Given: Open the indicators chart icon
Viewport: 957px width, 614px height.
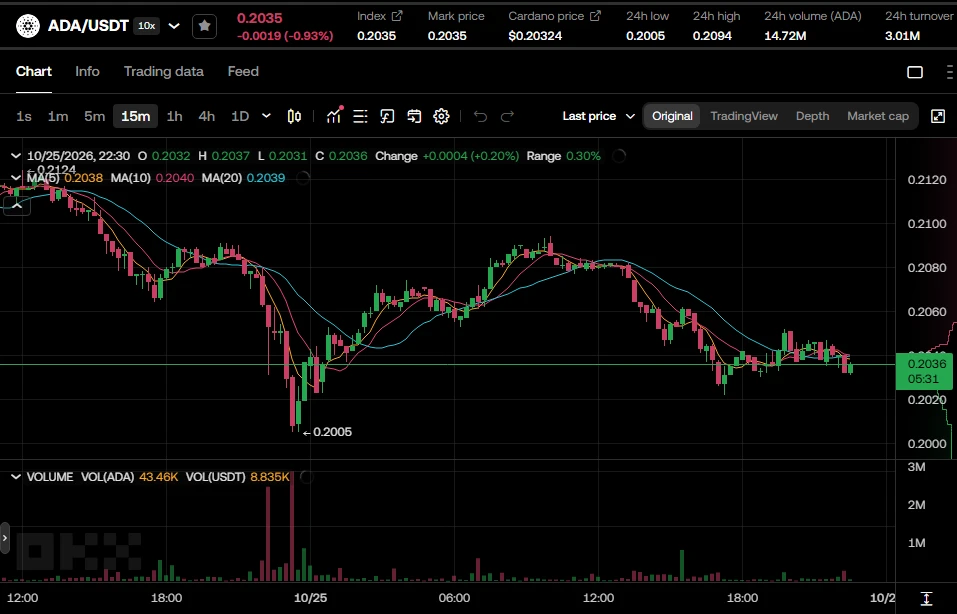Looking at the screenshot, I should [334, 115].
